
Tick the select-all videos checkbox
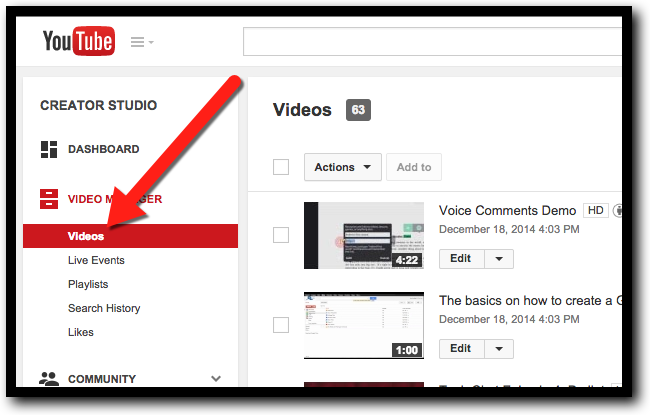point(281,167)
